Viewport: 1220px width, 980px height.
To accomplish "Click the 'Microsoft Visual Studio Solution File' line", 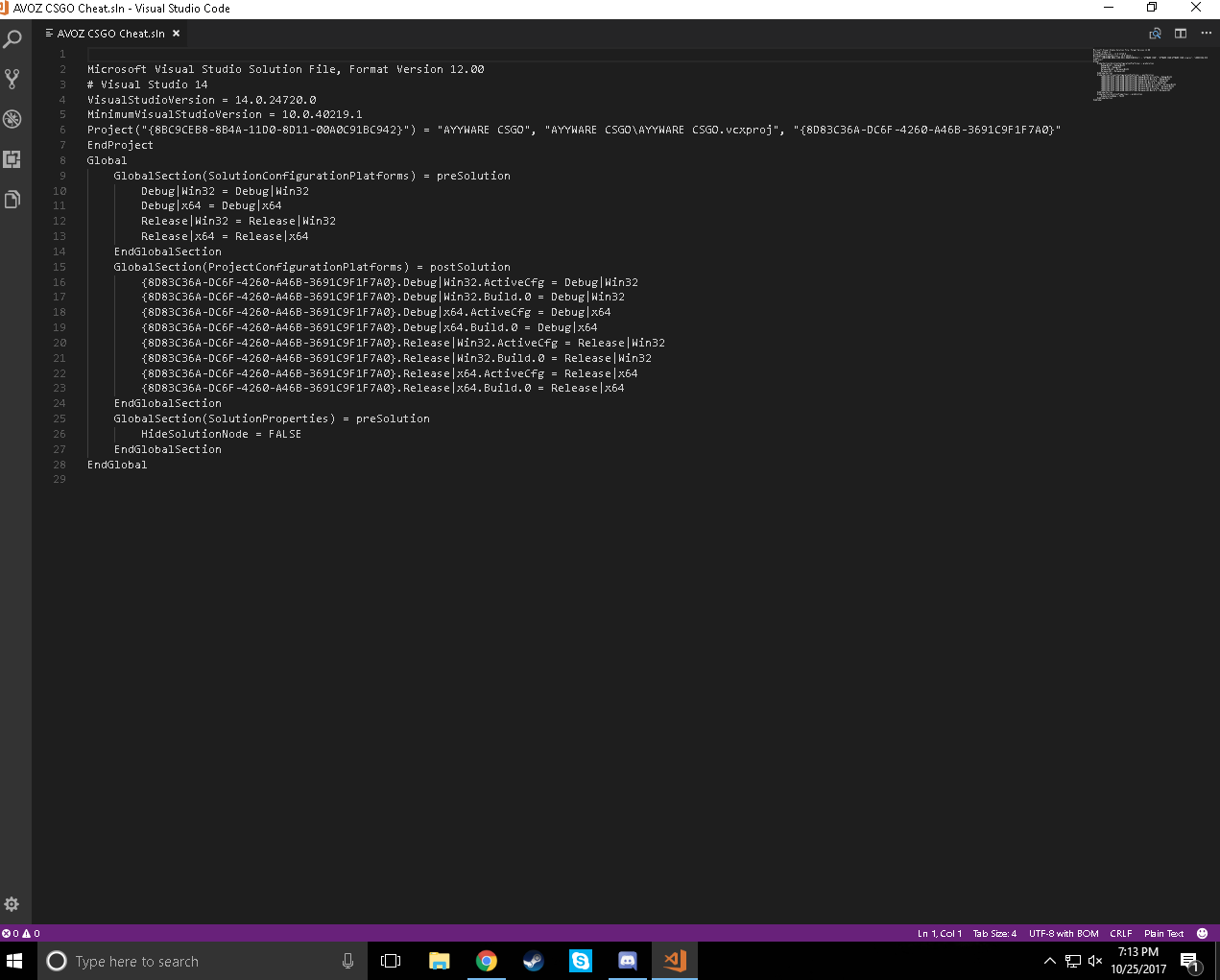I will (286, 69).
